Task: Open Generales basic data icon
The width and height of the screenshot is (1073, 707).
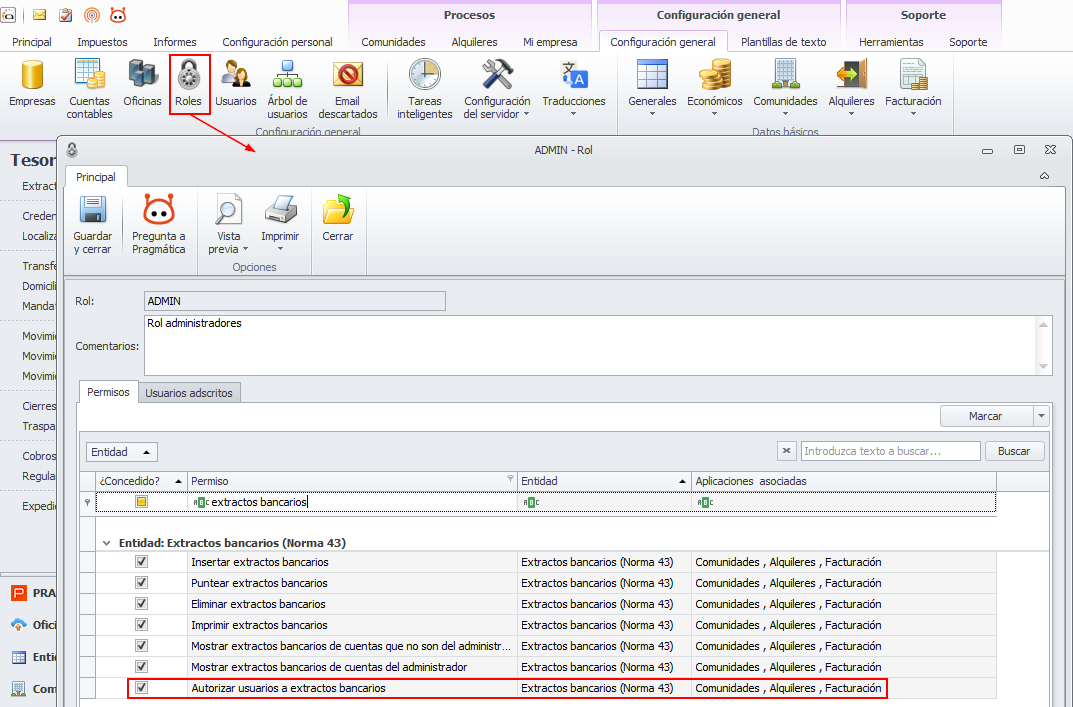Action: tap(652, 75)
